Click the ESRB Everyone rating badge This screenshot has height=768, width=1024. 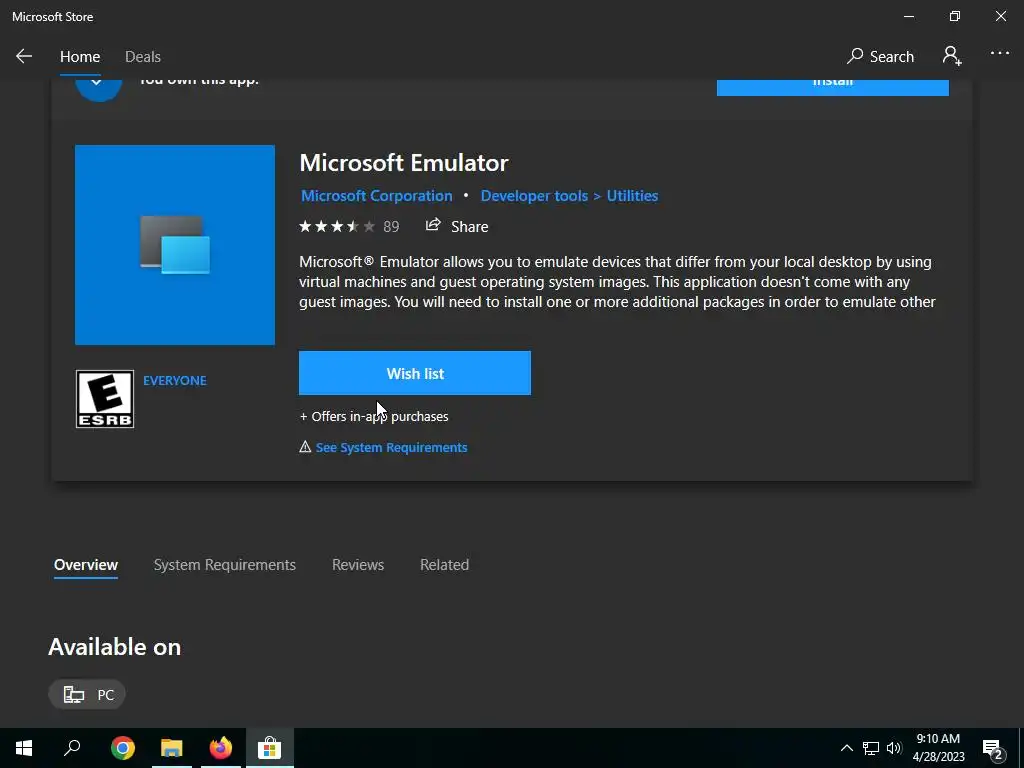tap(104, 399)
